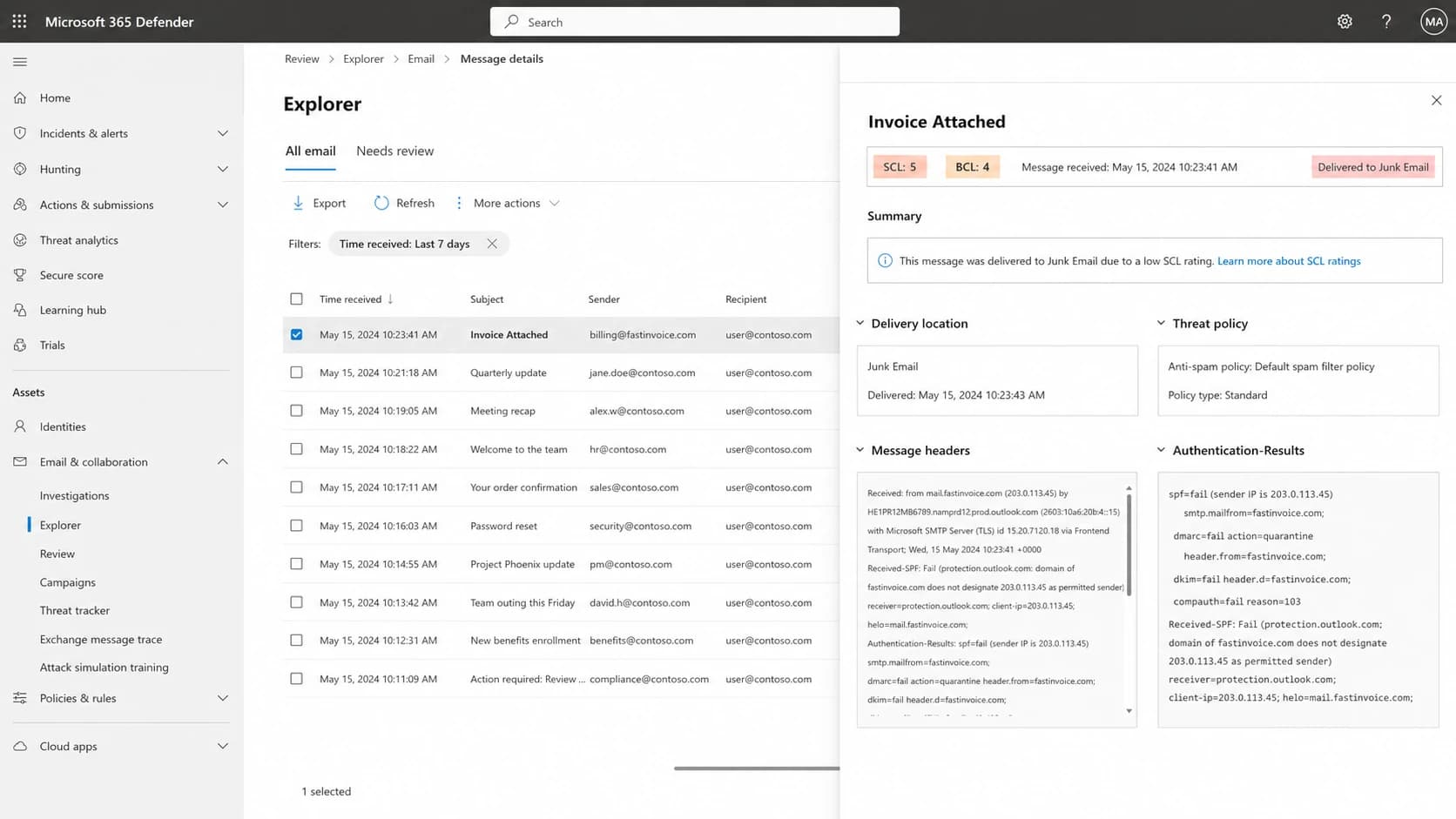This screenshot has height=819, width=1456.
Task: Collapse the Delivery location section
Action: pos(859,323)
